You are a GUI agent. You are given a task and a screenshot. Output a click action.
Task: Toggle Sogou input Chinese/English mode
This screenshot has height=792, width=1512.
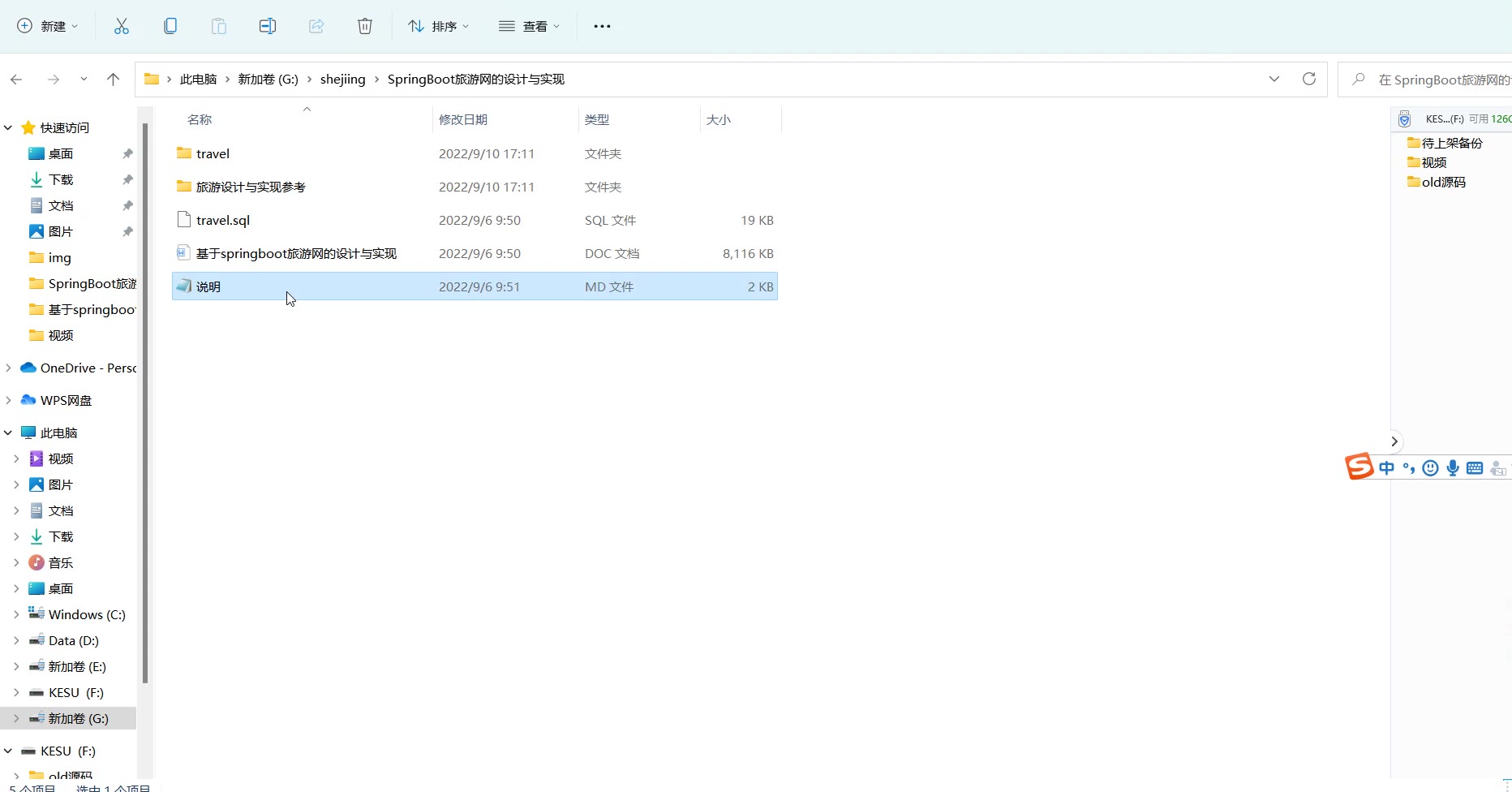tap(1386, 467)
